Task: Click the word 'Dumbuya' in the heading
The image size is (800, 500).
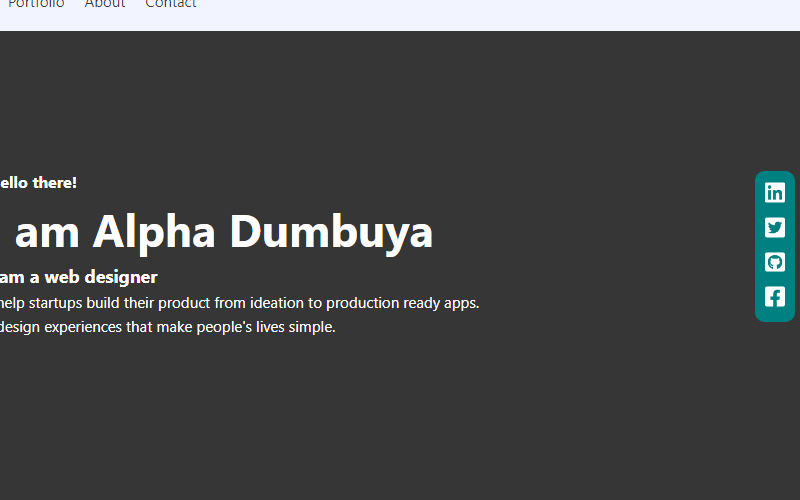Action: coord(332,233)
